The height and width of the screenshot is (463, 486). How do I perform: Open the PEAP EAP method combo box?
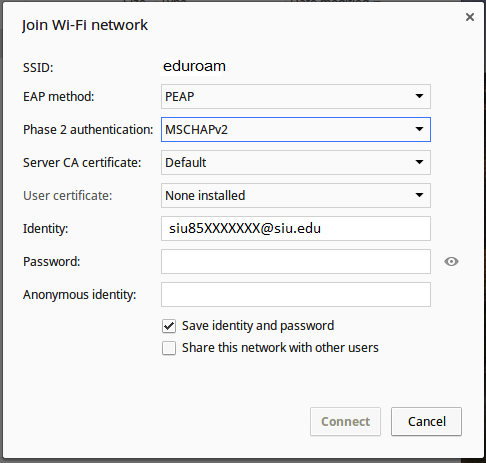pyautogui.click(x=296, y=97)
